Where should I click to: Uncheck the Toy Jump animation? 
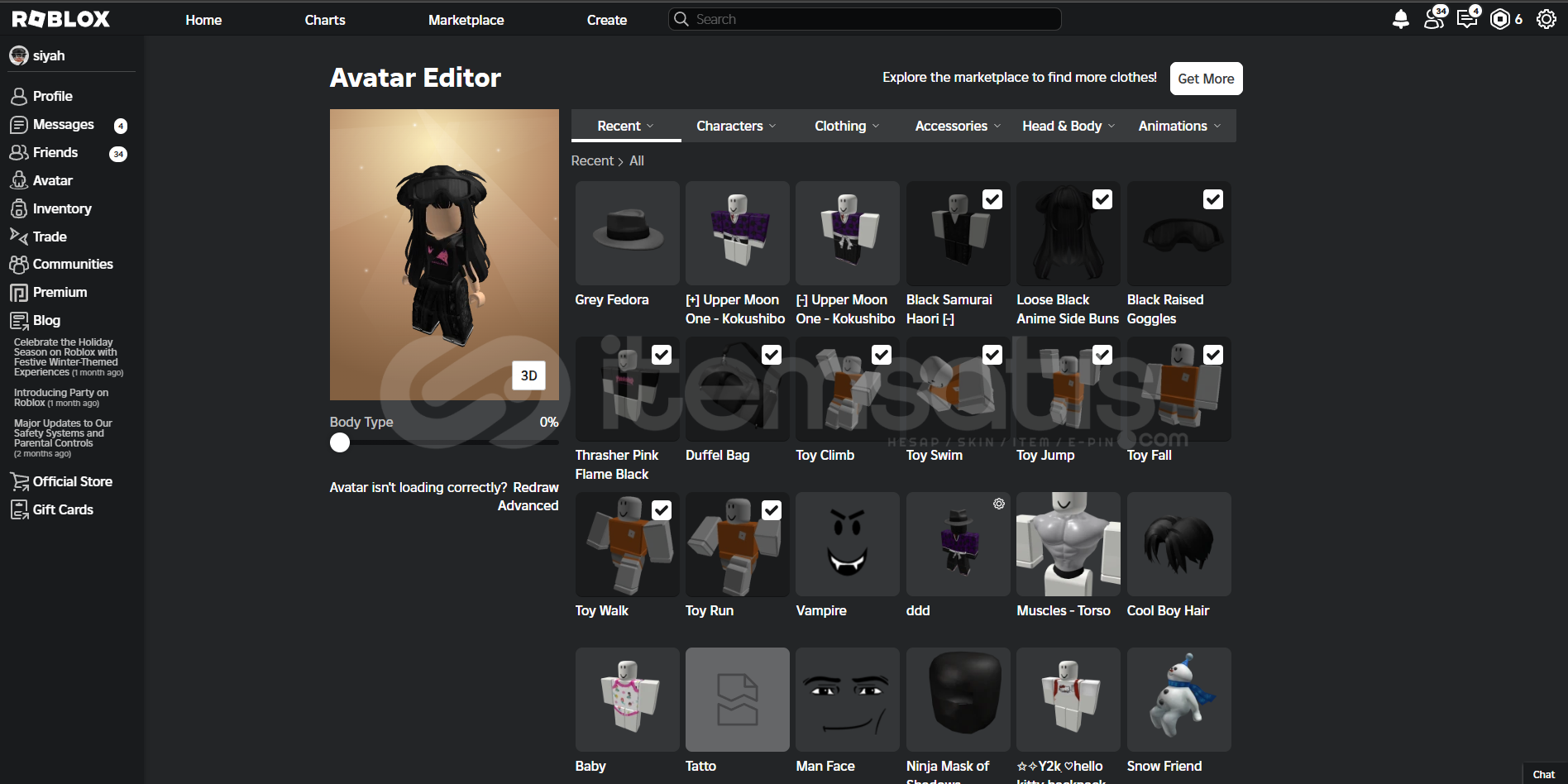pyautogui.click(x=1102, y=355)
